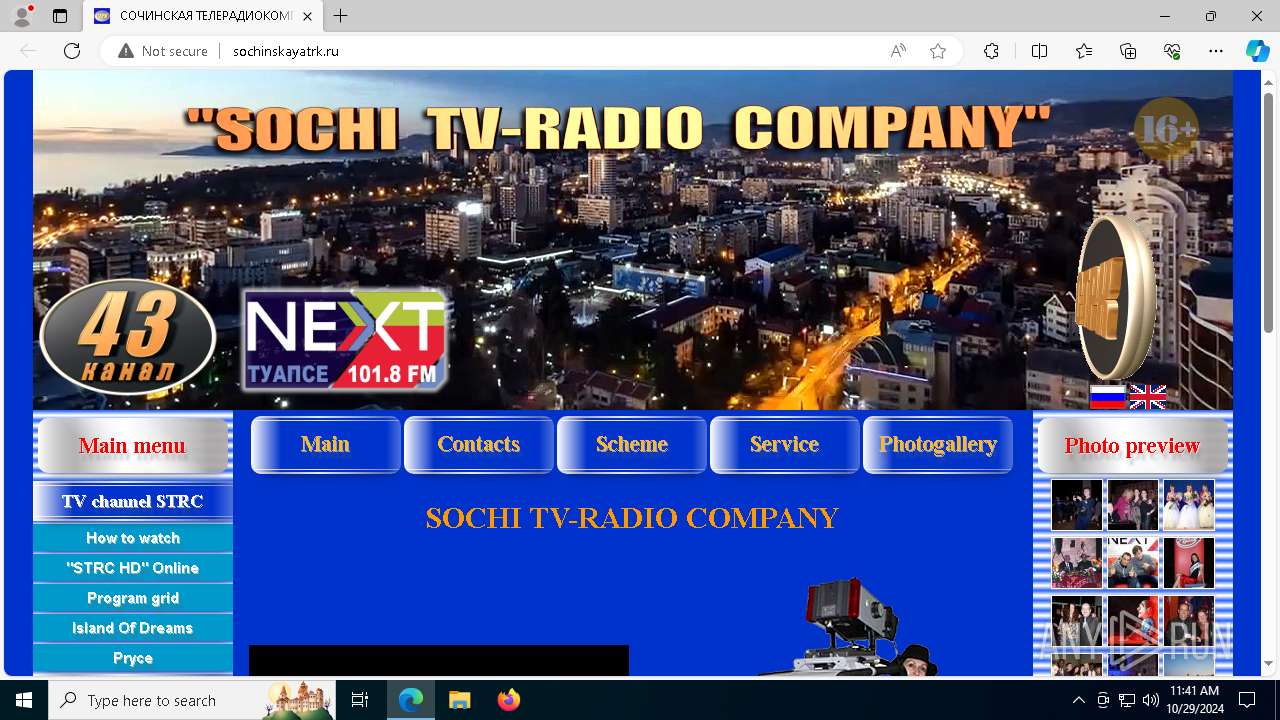The width and height of the screenshot is (1280, 720).
Task: Open first thumbnail in second preview row
Action: click(1077, 562)
